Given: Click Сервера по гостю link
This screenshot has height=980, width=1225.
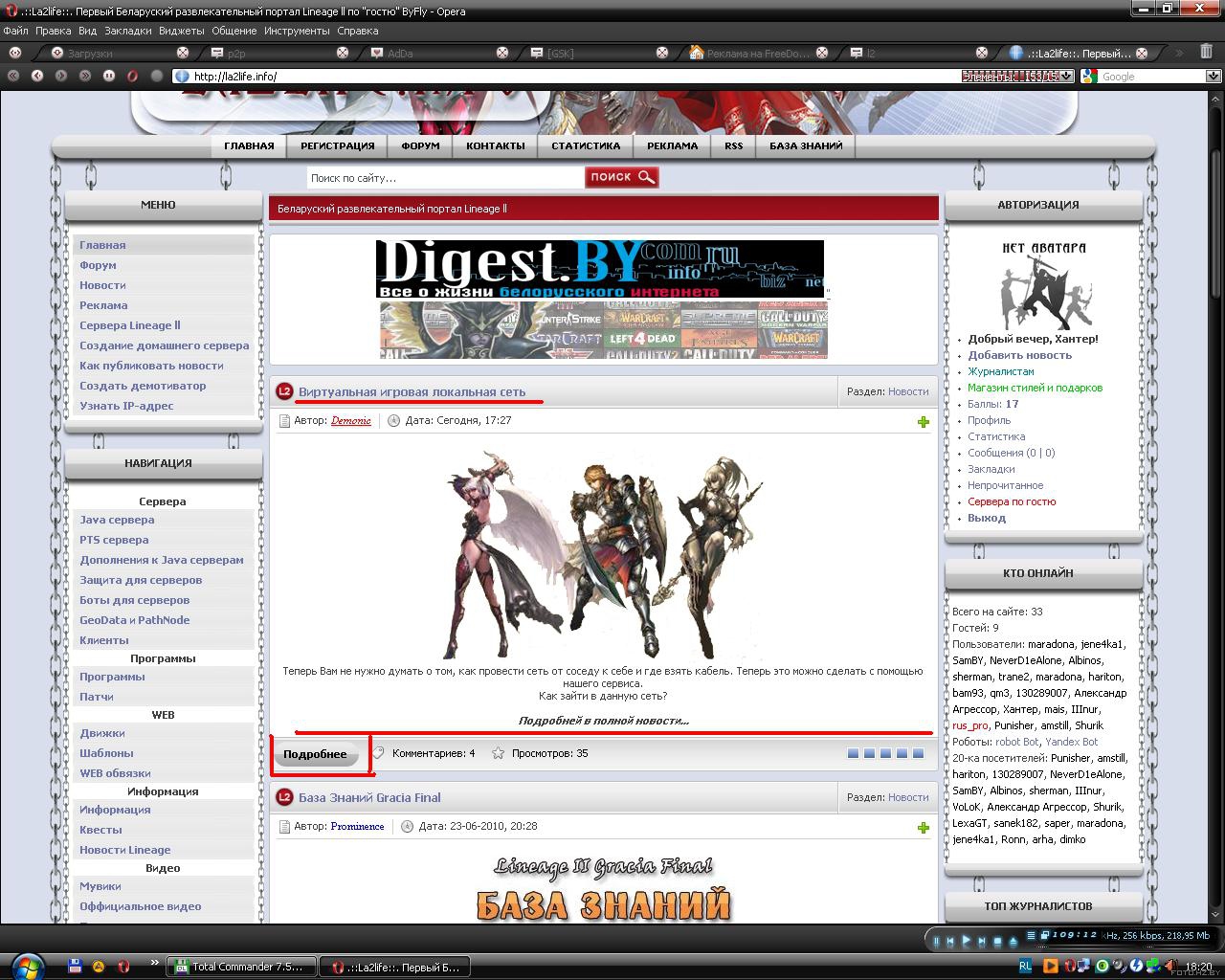Looking at the screenshot, I should [x=1012, y=501].
